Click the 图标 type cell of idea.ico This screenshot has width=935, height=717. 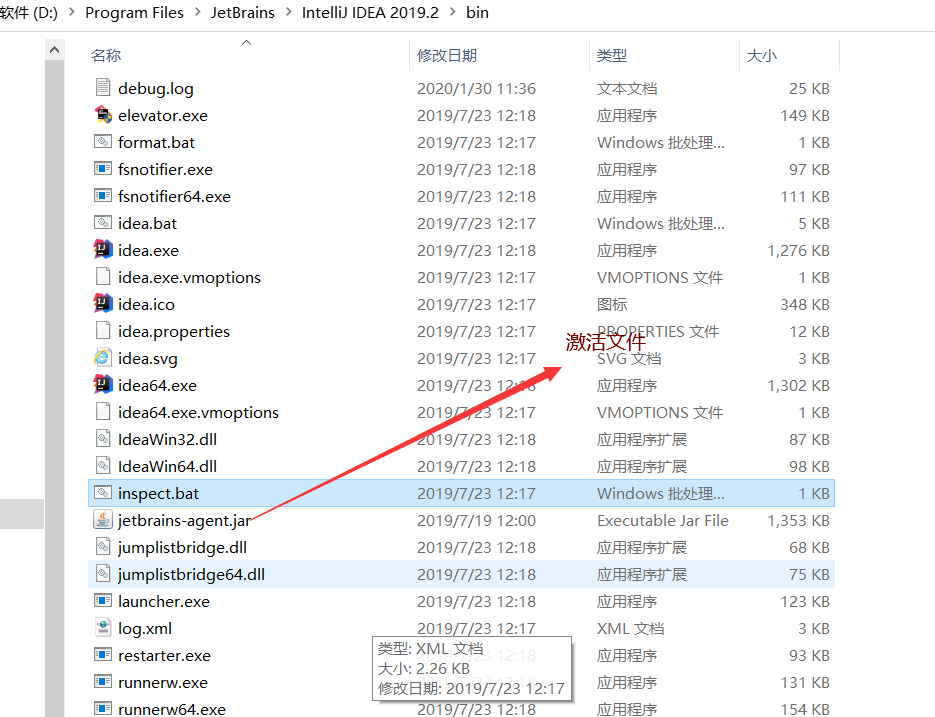pyautogui.click(x=612, y=304)
